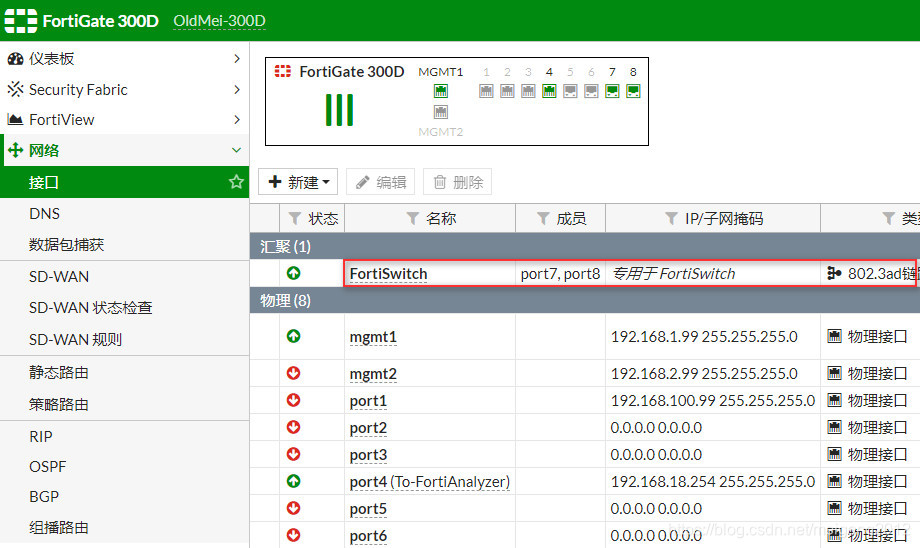Click the filter icon on IP/子网掩码 column

pyautogui.click(x=671, y=219)
